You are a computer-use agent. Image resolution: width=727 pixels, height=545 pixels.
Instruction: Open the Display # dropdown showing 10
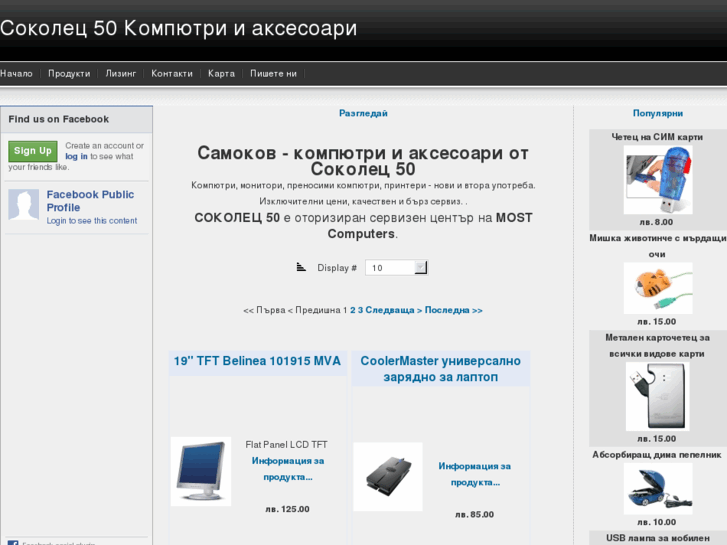[396, 268]
